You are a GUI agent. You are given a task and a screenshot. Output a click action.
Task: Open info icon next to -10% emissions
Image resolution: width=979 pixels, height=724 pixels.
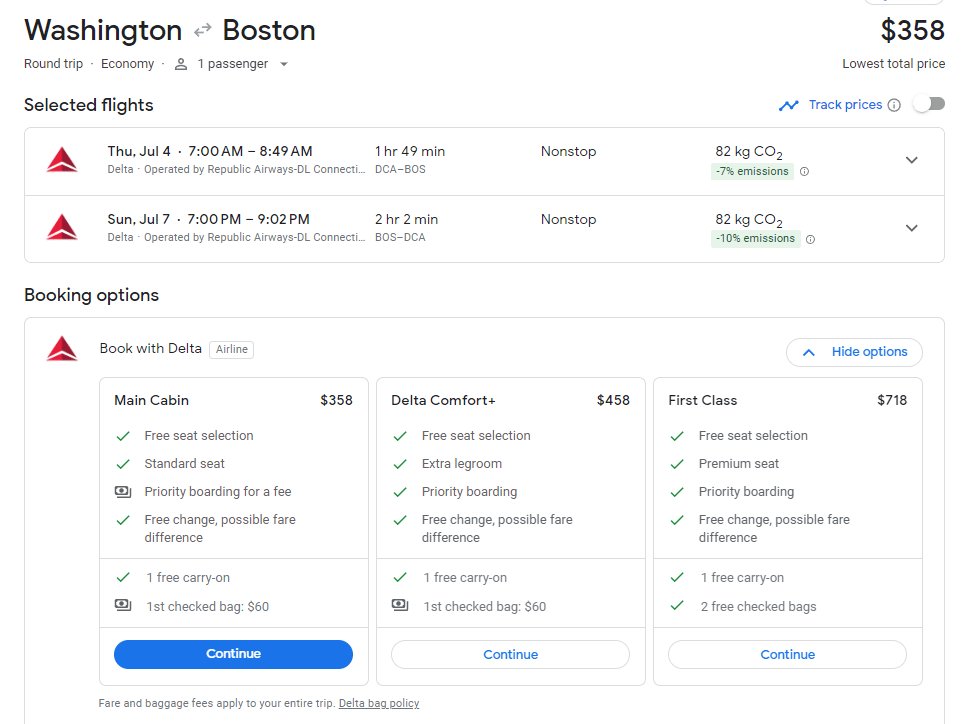coord(810,239)
